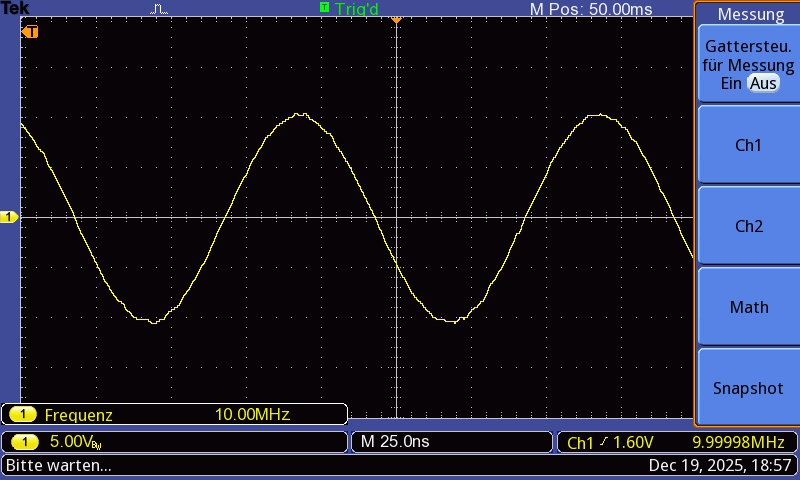The height and width of the screenshot is (480, 800).
Task: Click the Tek logo
Action: [x=15, y=8]
